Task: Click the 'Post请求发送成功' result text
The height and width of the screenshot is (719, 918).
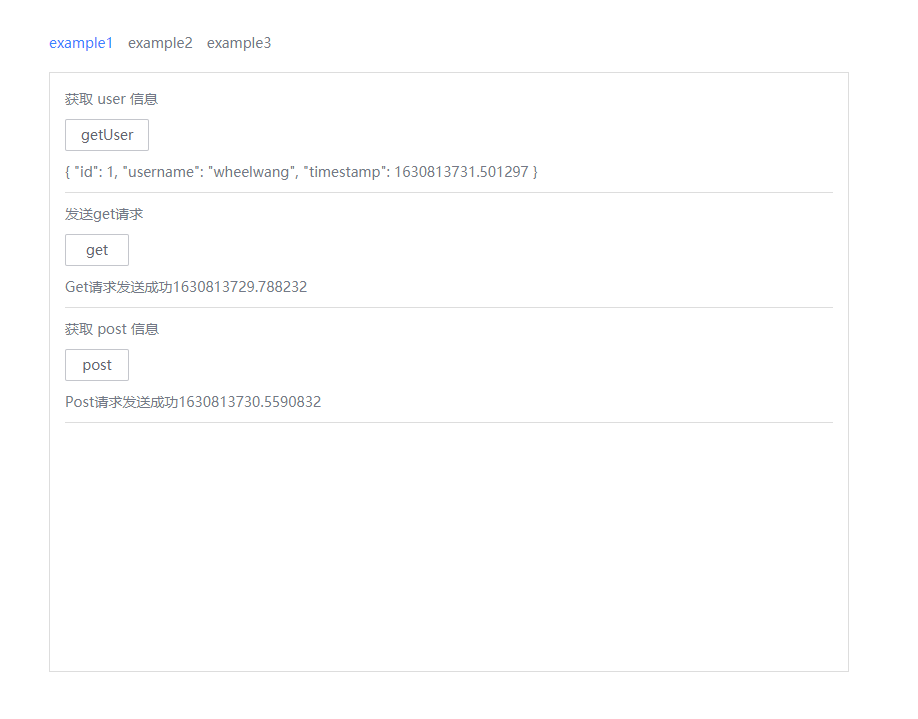Action: point(122,402)
